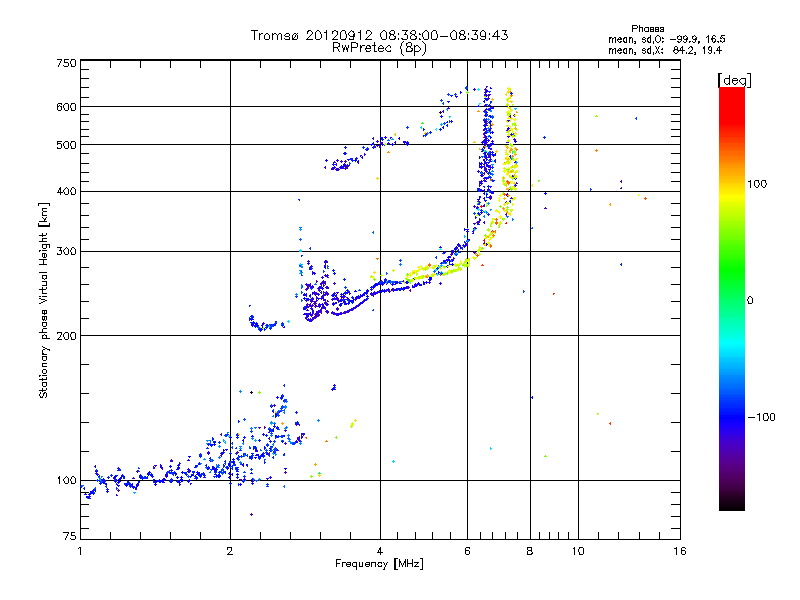
Task: Click the x-axis tick label '2'
Action: tap(230, 551)
